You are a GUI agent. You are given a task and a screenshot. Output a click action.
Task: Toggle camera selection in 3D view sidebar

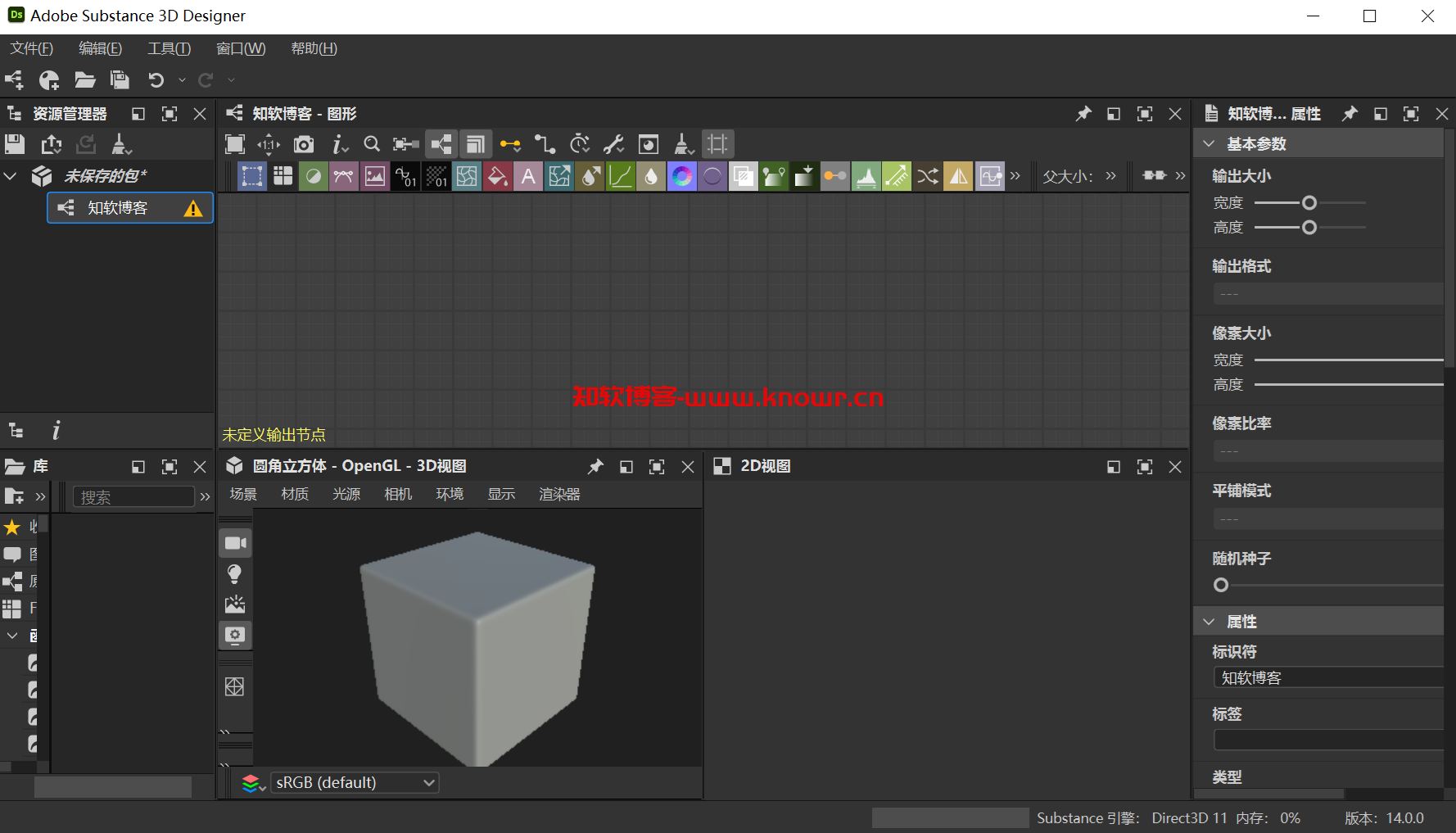235,543
